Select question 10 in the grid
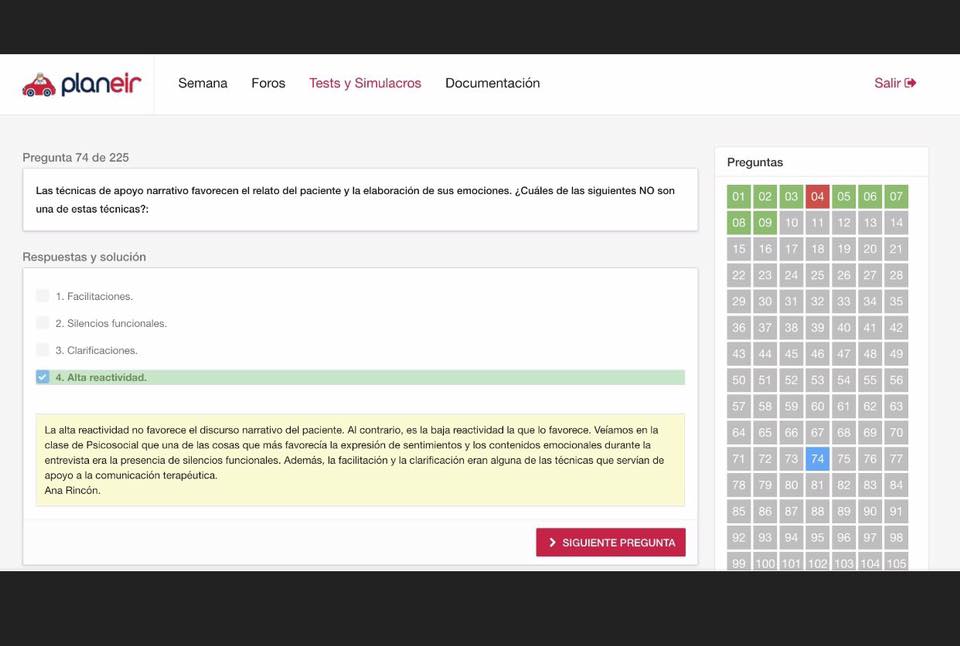 [791, 223]
